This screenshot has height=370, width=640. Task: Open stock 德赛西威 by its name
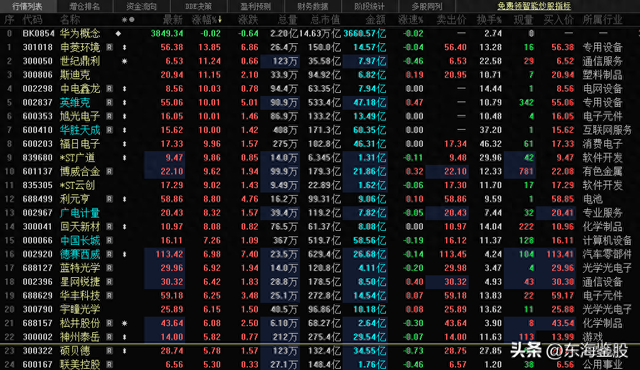(x=80, y=254)
